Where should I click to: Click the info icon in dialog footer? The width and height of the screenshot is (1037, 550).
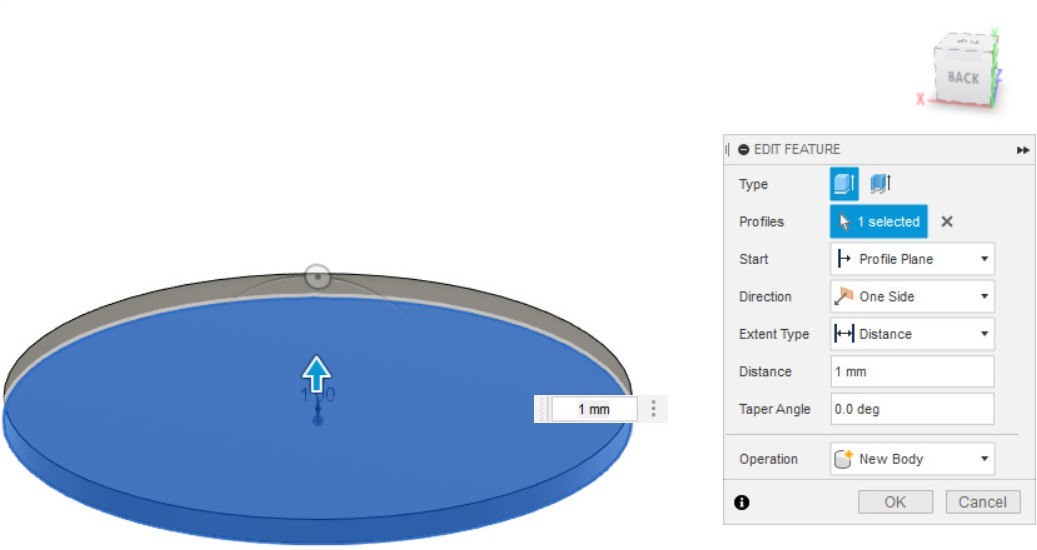(742, 503)
